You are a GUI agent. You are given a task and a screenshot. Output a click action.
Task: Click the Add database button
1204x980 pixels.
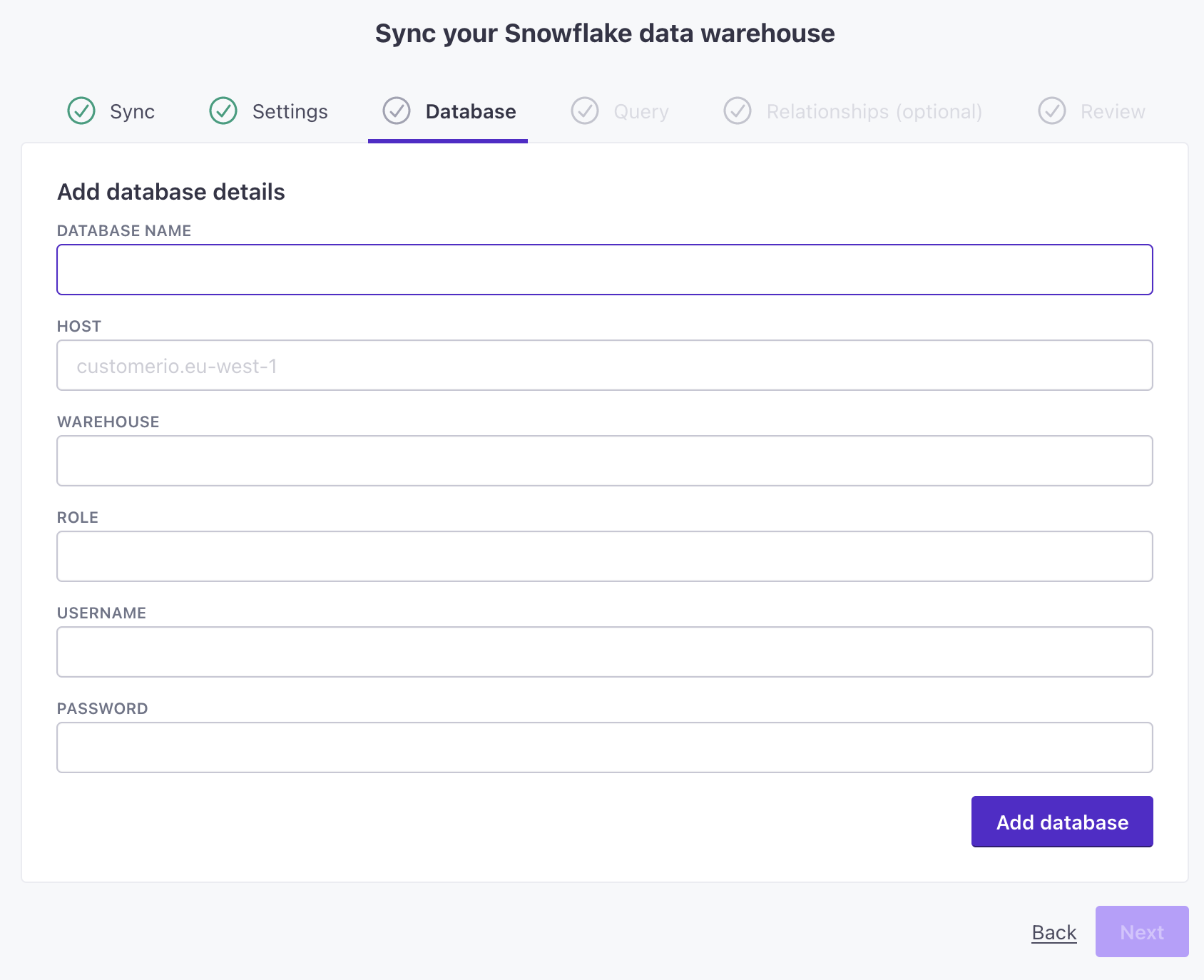[1062, 822]
